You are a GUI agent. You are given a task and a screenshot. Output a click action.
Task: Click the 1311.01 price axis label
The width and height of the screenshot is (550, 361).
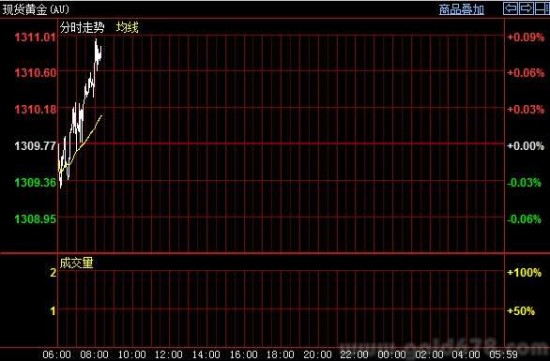click(35, 37)
